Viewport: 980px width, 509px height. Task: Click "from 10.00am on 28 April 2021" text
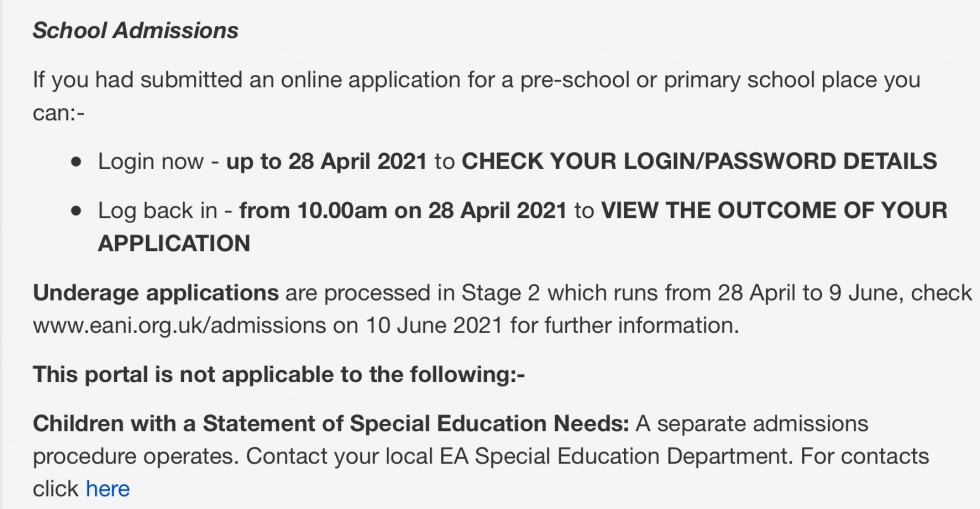point(403,211)
